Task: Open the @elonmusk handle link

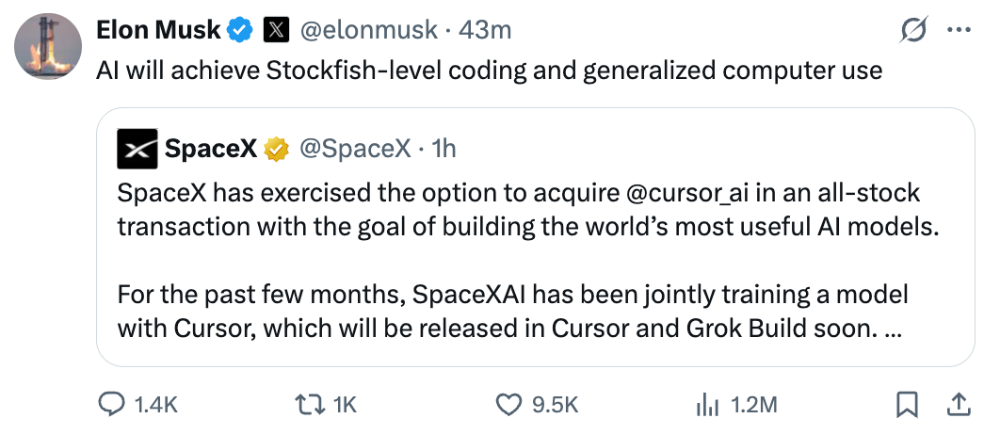Action: pyautogui.click(x=369, y=30)
